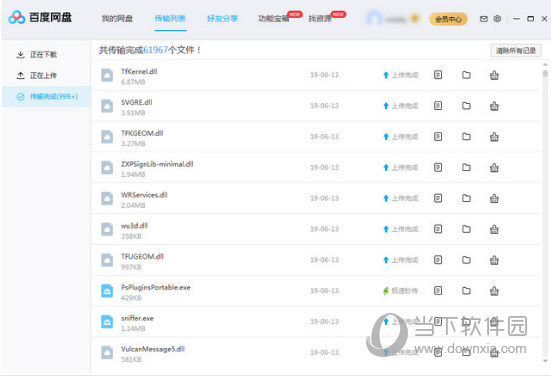The image size is (551, 378).
Task: Click the scrollbar down arrow
Action: click(545, 361)
